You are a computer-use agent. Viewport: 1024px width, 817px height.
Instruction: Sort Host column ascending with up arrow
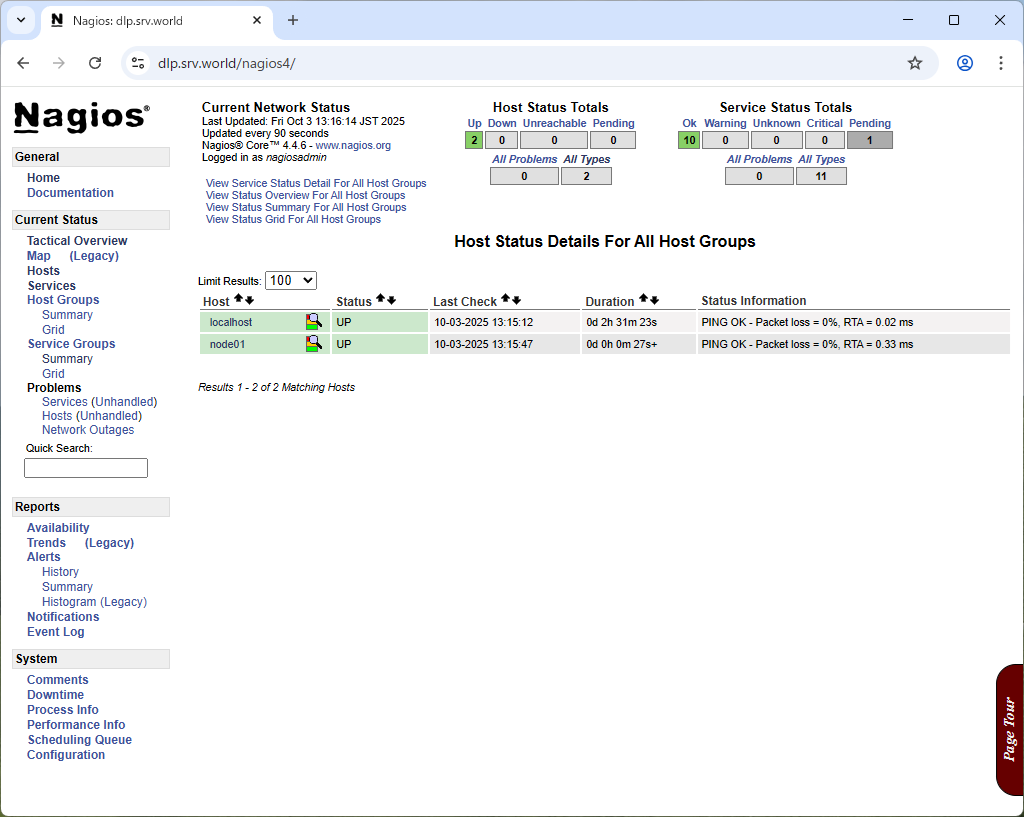(238, 299)
